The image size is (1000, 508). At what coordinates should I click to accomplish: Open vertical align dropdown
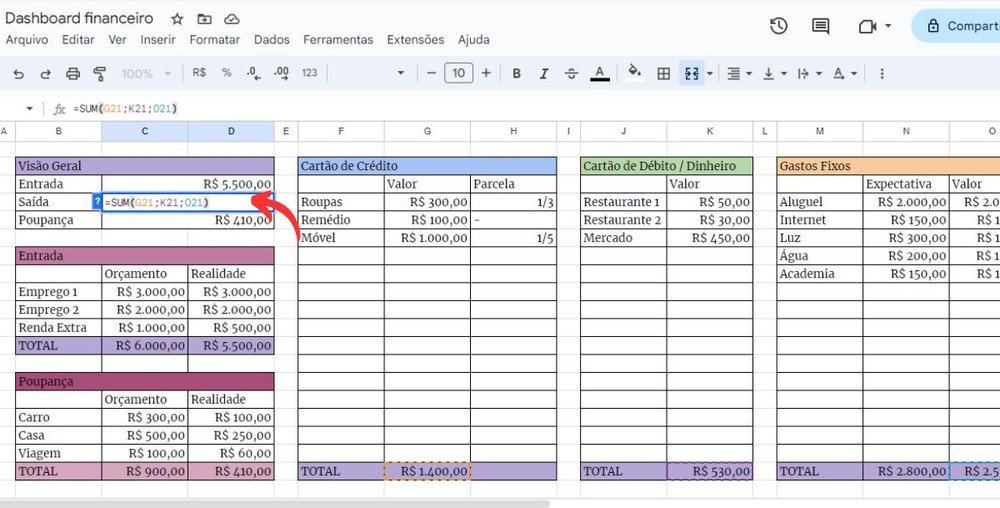point(774,74)
